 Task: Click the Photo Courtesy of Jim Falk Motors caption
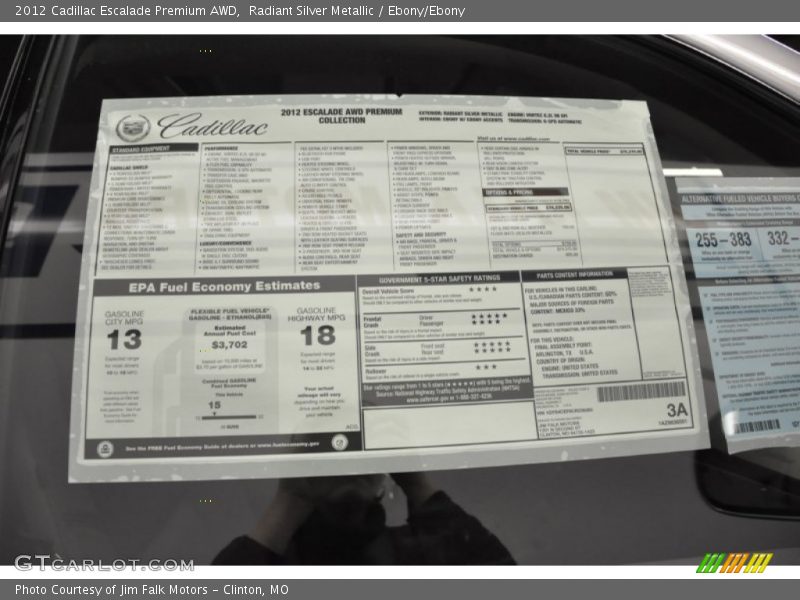point(152,590)
